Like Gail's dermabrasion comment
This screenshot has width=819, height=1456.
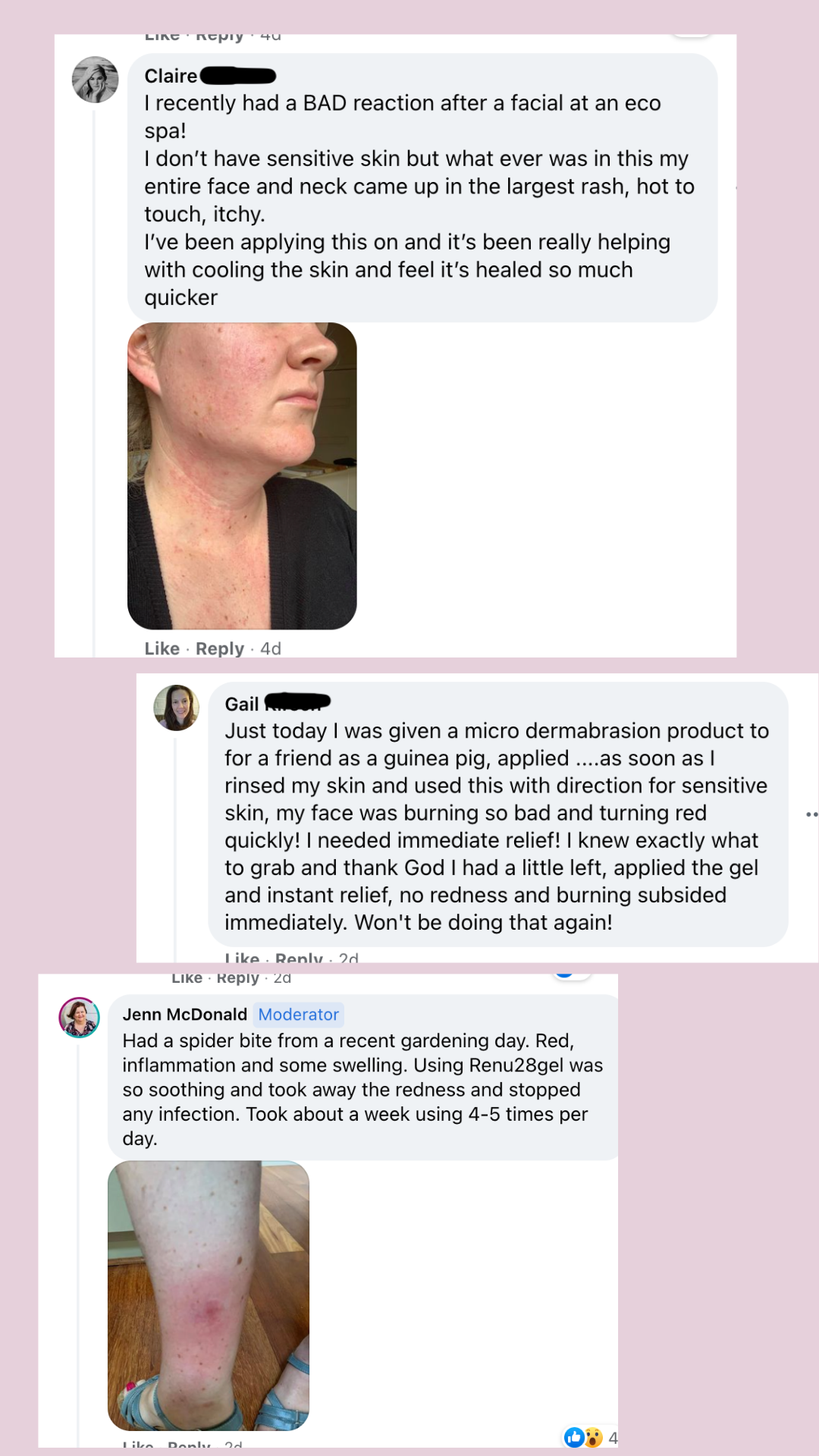[x=243, y=958]
